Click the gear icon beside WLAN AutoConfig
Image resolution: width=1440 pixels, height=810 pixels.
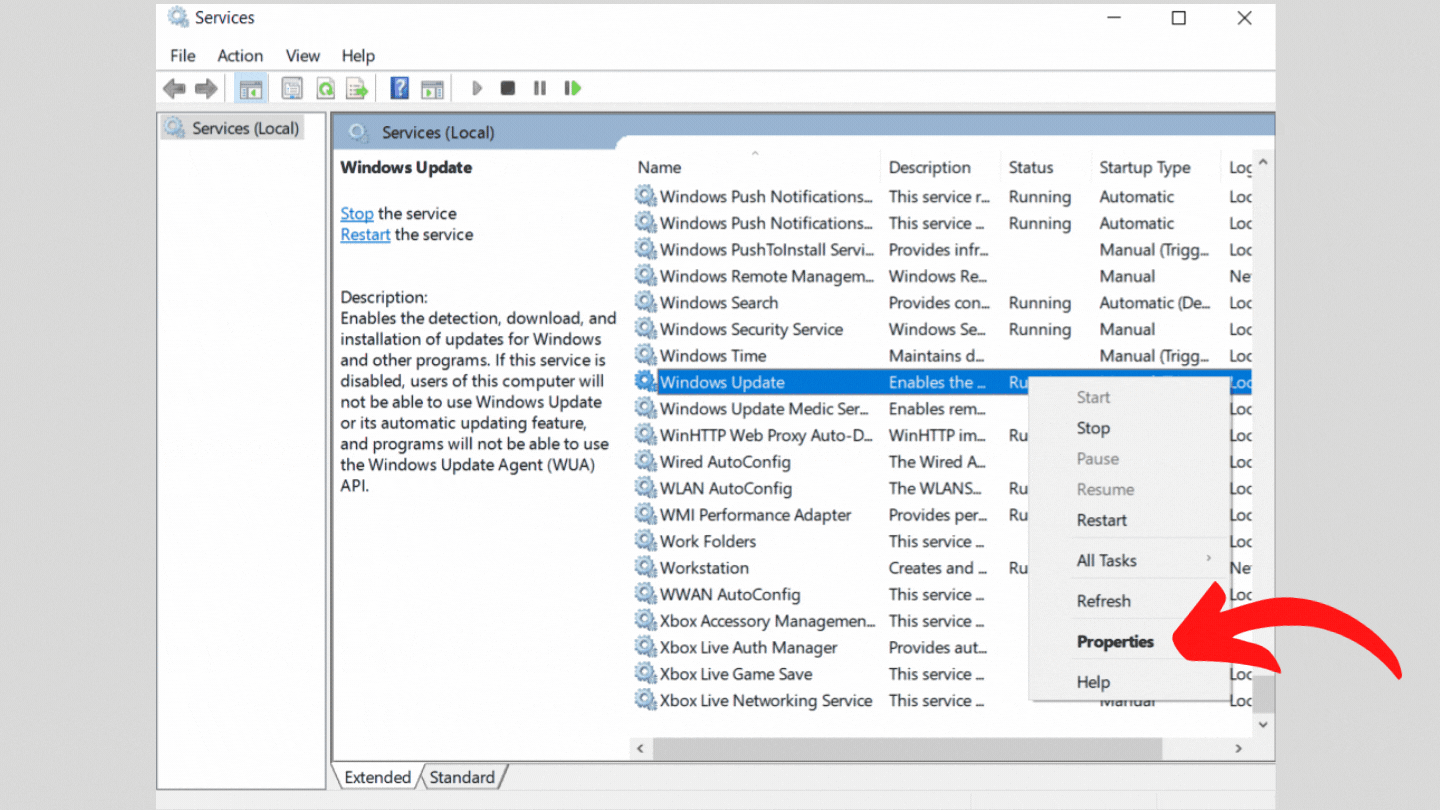coord(646,488)
